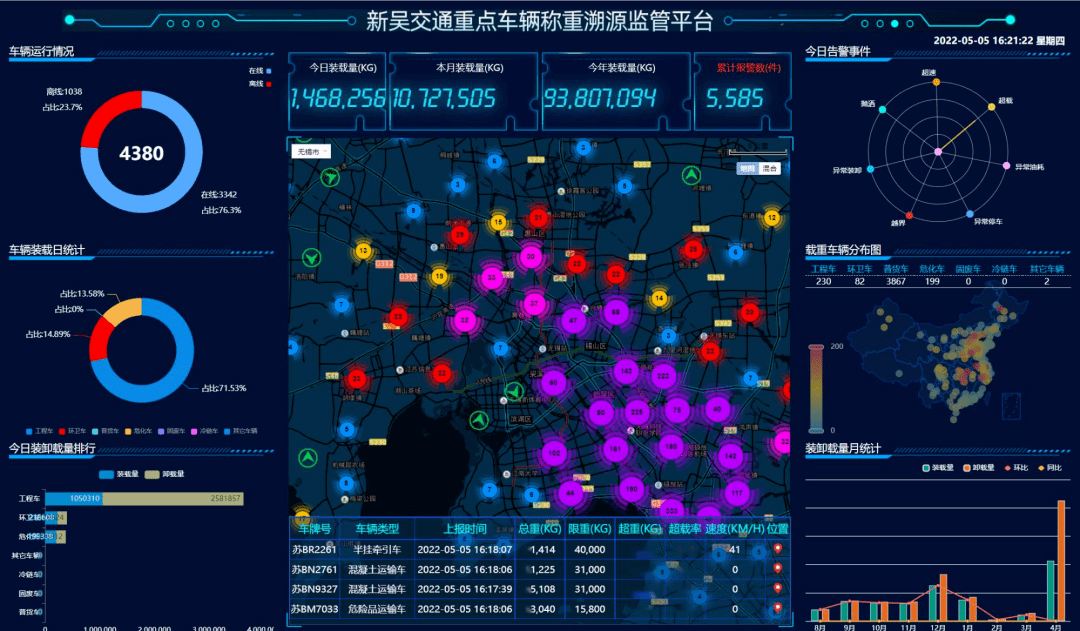Click the location pin for 苏BM7033
1080x631 pixels.
click(778, 607)
